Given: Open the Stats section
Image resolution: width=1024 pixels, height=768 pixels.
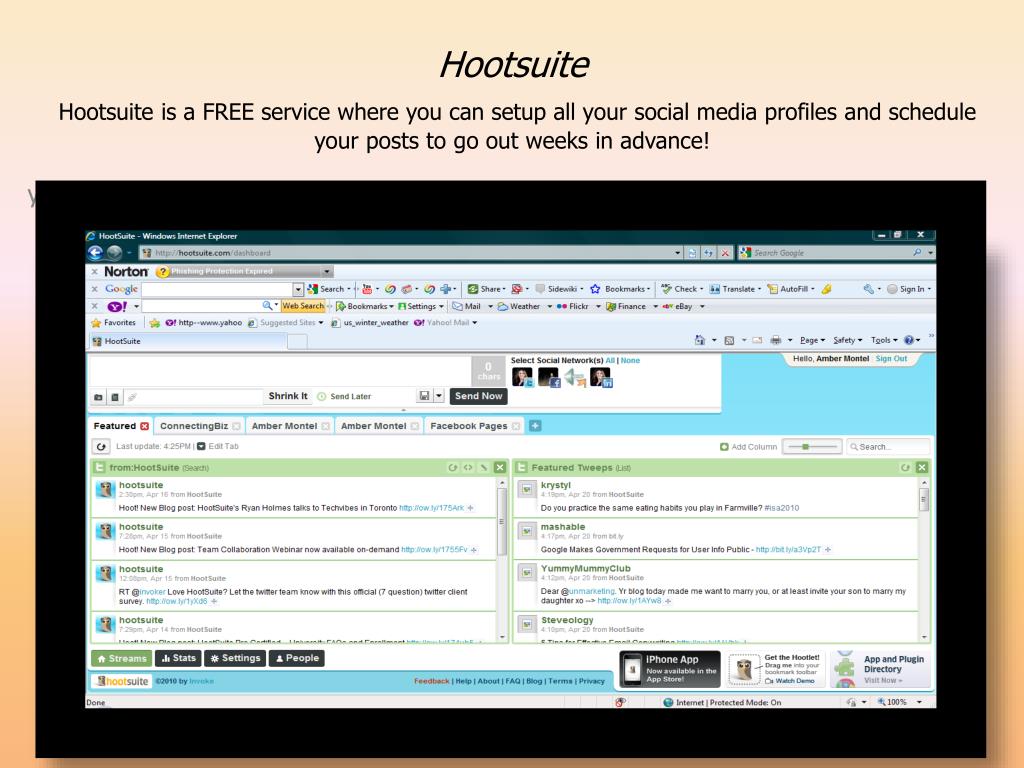Looking at the screenshot, I should pos(179,658).
